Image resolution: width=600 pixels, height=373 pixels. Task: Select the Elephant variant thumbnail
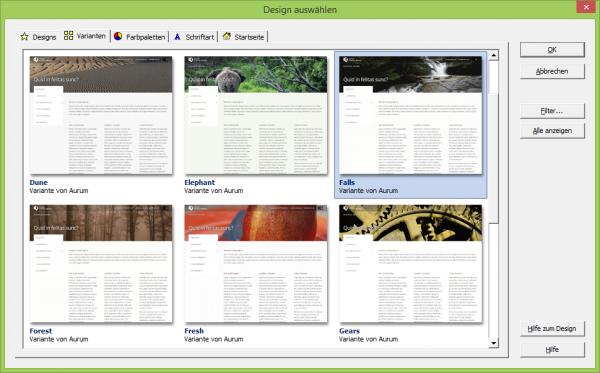(256, 116)
